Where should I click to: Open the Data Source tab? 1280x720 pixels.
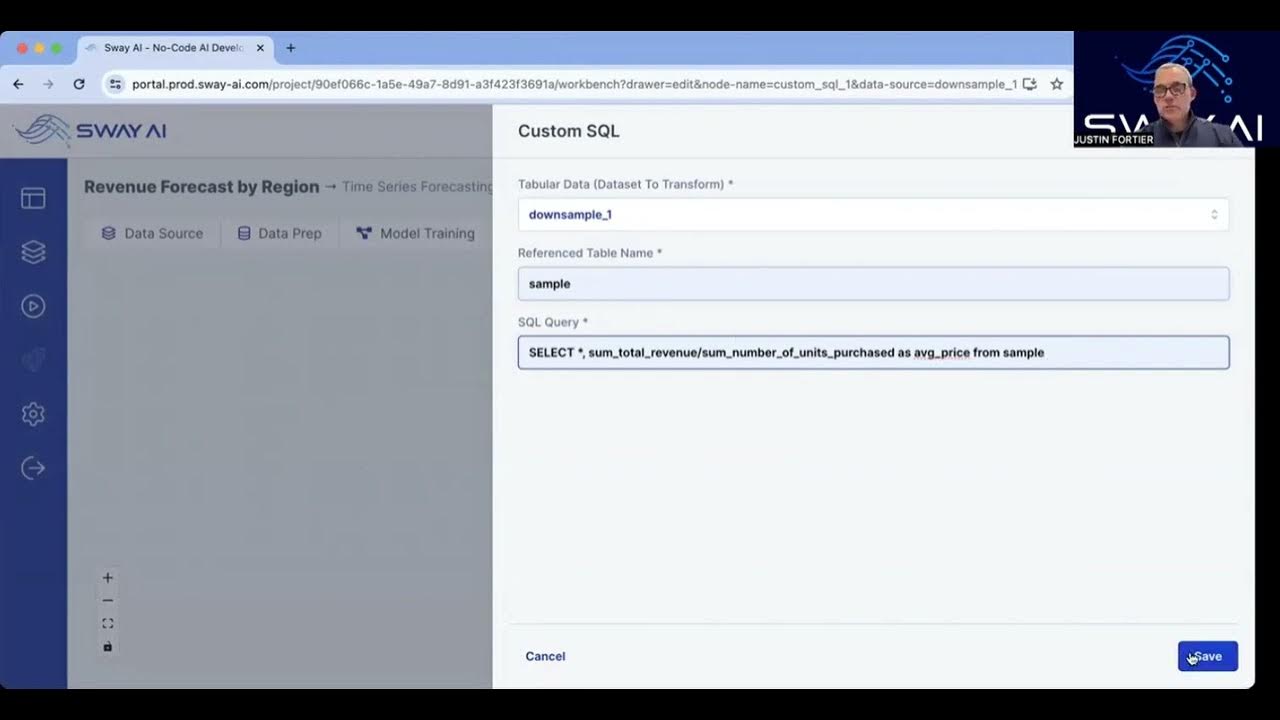(x=152, y=233)
